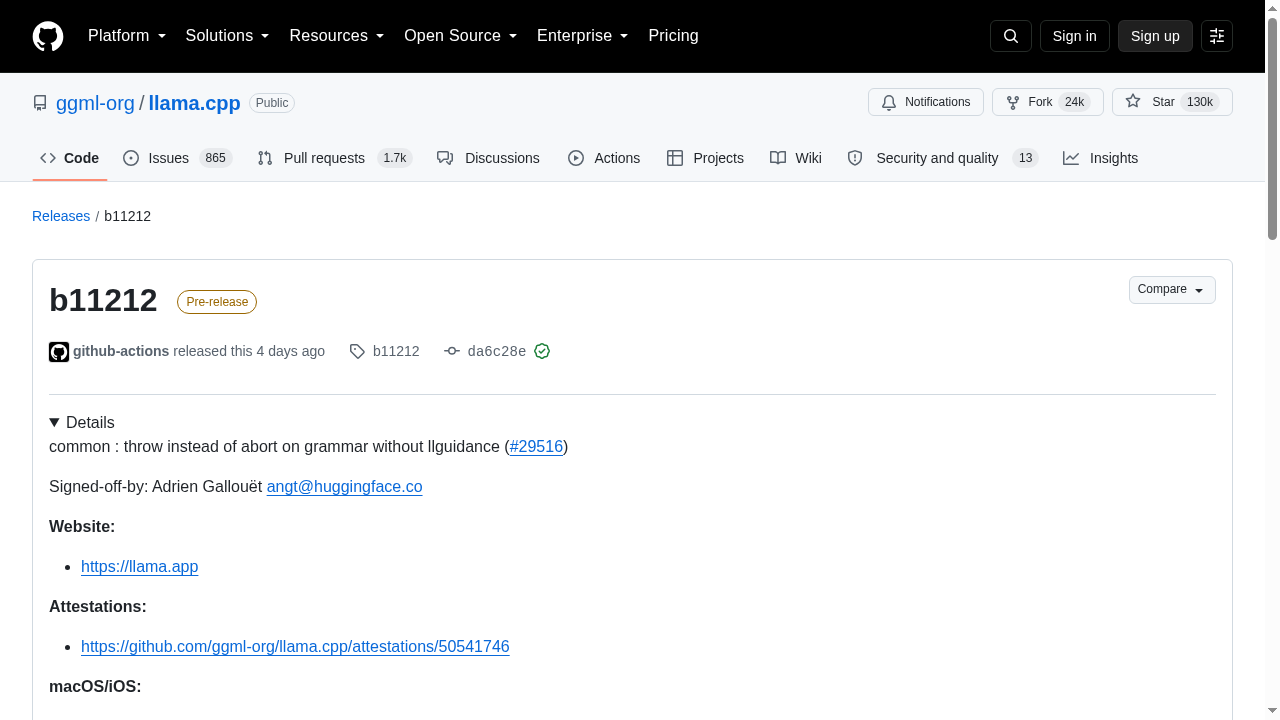The image size is (1280, 720).
Task: Open the Actions tab
Action: 604,158
